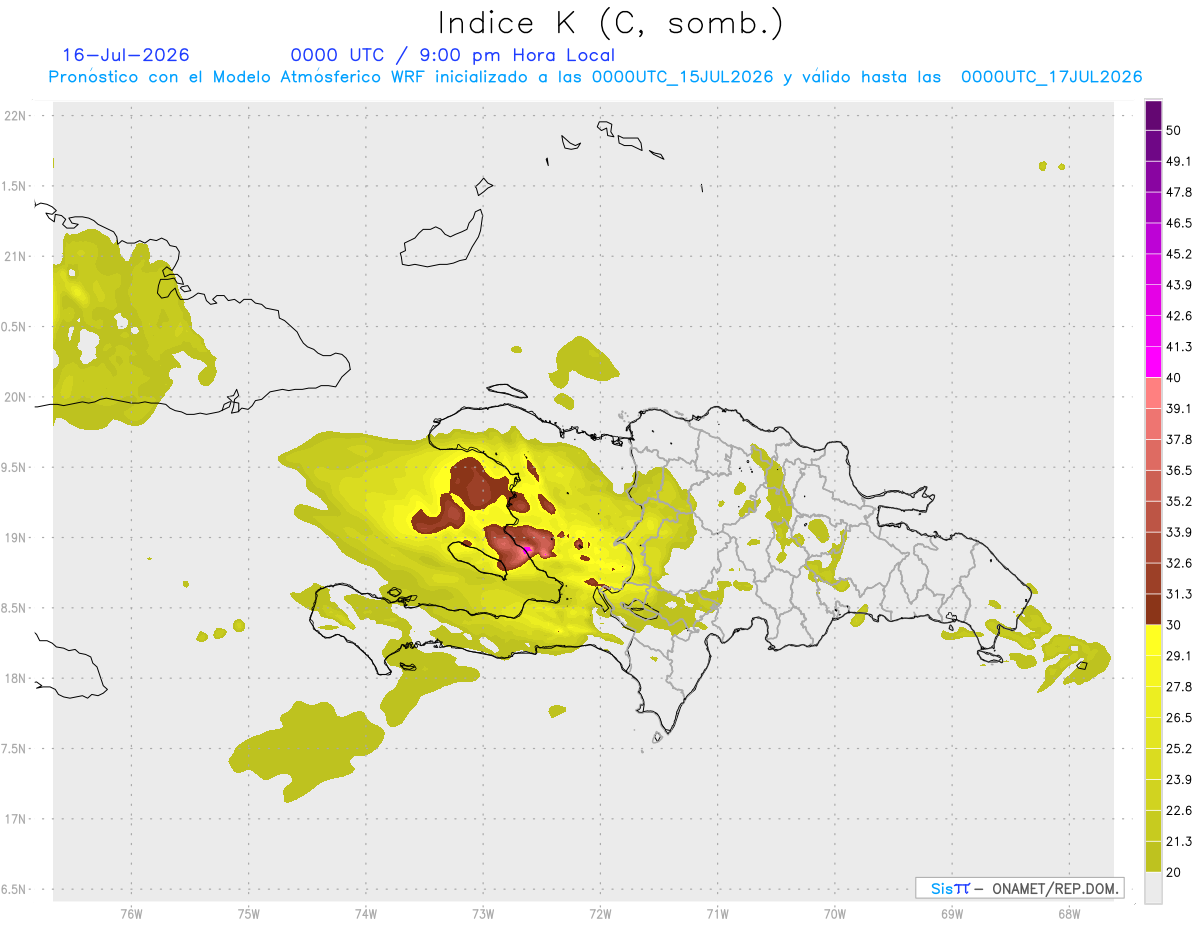
Task: Click the legend value '41.3'
Action: click(1179, 347)
